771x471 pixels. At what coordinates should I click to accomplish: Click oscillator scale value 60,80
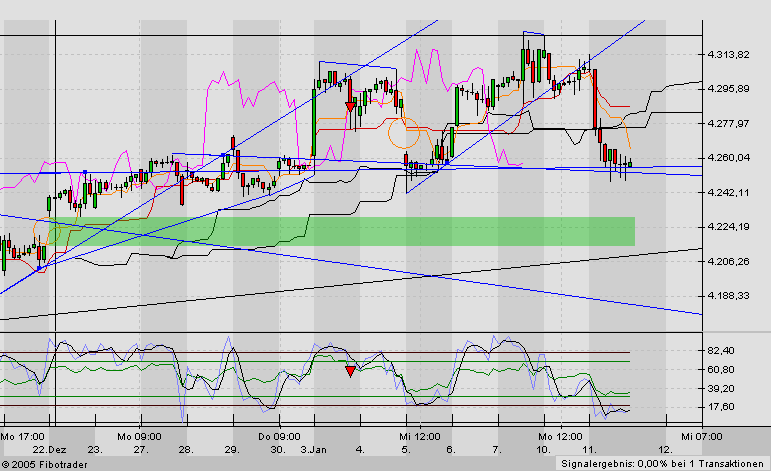coord(721,370)
